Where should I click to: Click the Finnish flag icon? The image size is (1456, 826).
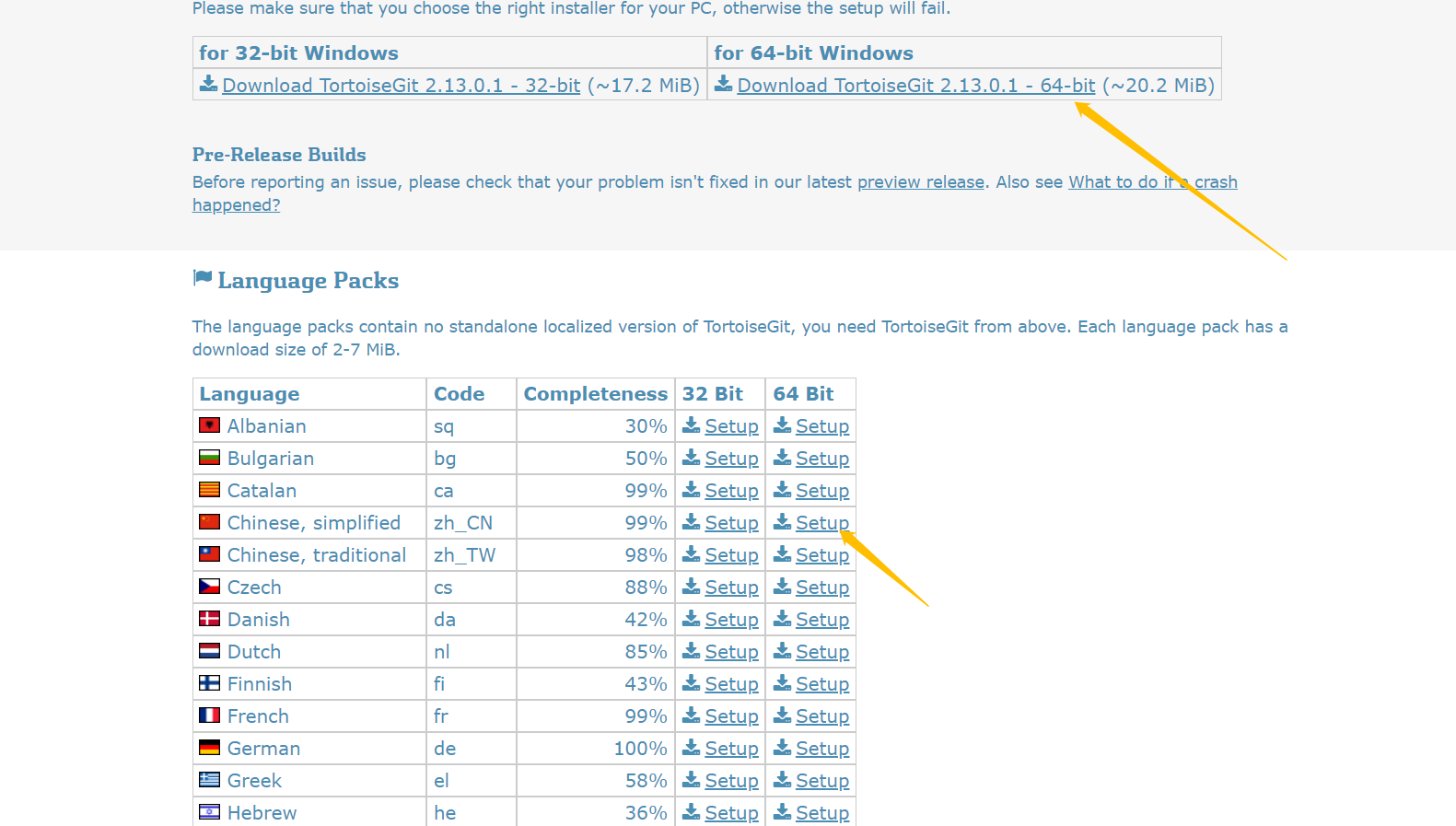210,683
